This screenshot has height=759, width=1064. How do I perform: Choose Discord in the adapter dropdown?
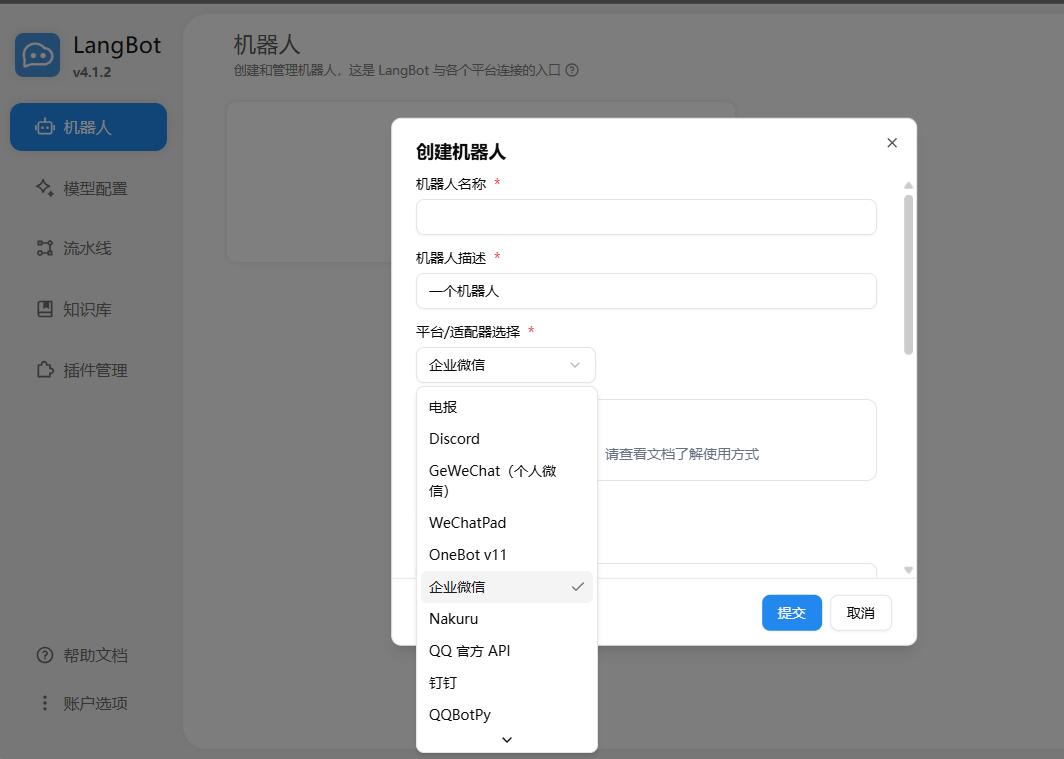[506, 439]
